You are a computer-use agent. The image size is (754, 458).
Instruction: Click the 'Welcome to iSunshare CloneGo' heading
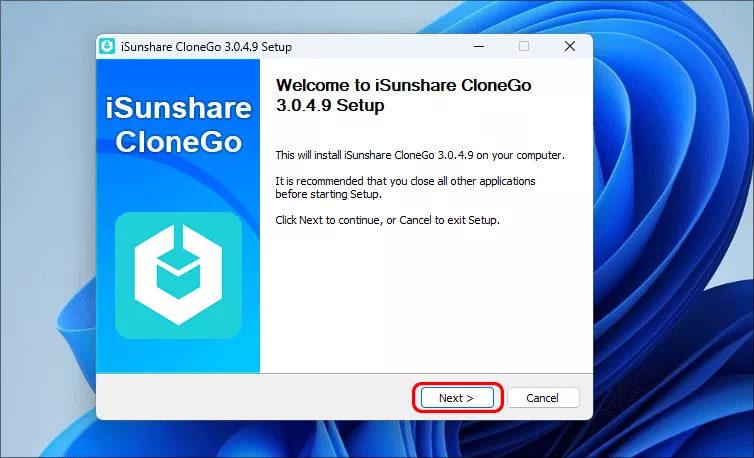coord(403,95)
